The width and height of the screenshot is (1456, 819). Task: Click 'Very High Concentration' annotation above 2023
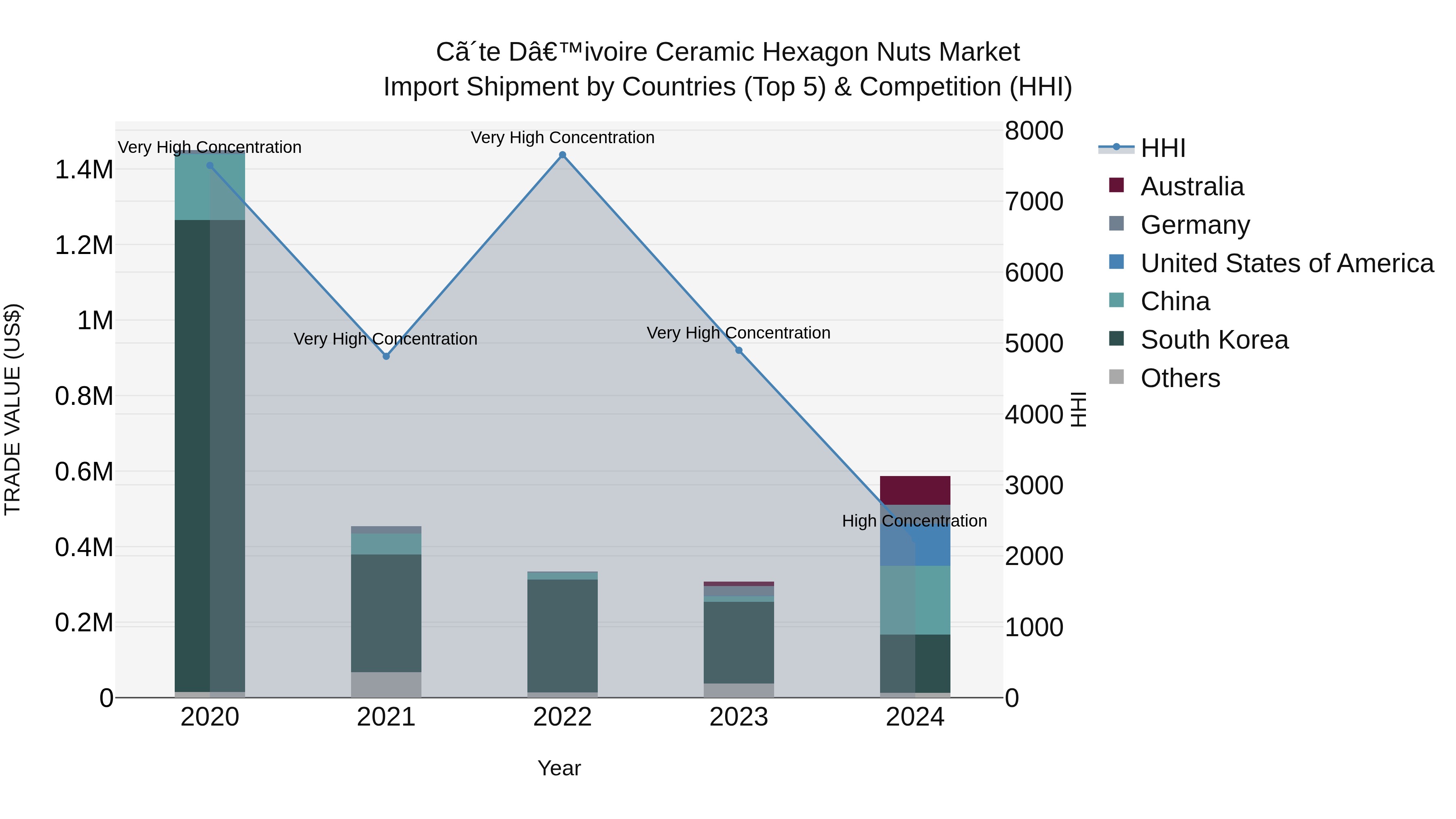[738, 332]
